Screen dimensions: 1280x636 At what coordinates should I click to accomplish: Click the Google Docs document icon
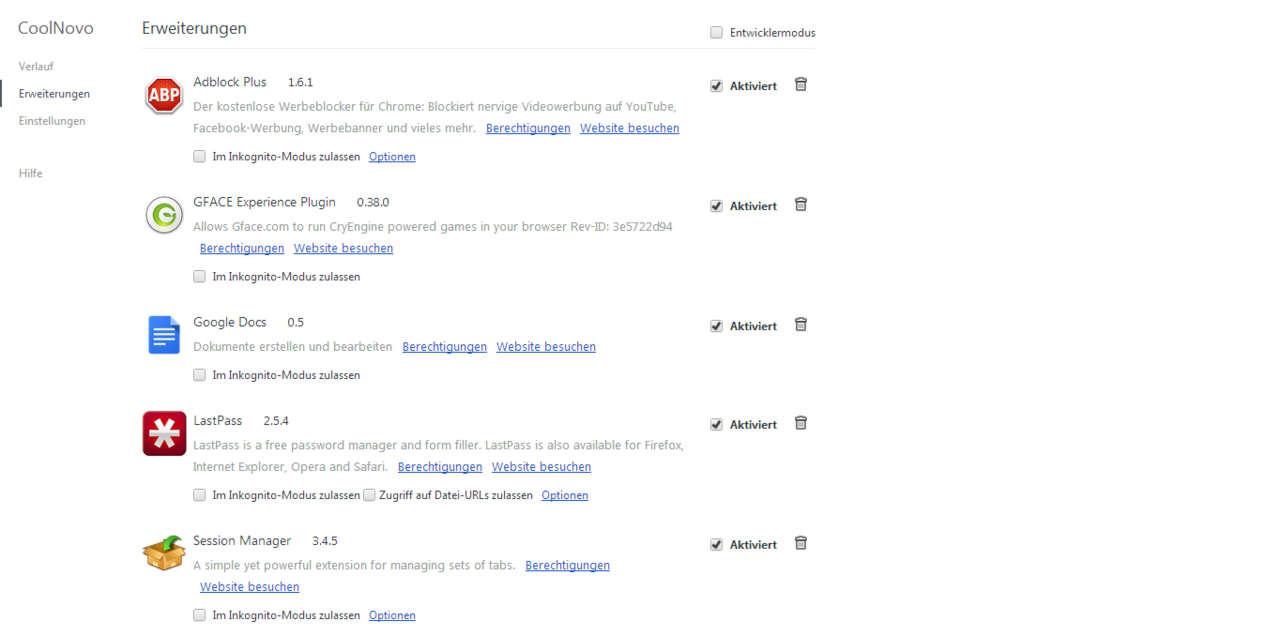[164, 335]
